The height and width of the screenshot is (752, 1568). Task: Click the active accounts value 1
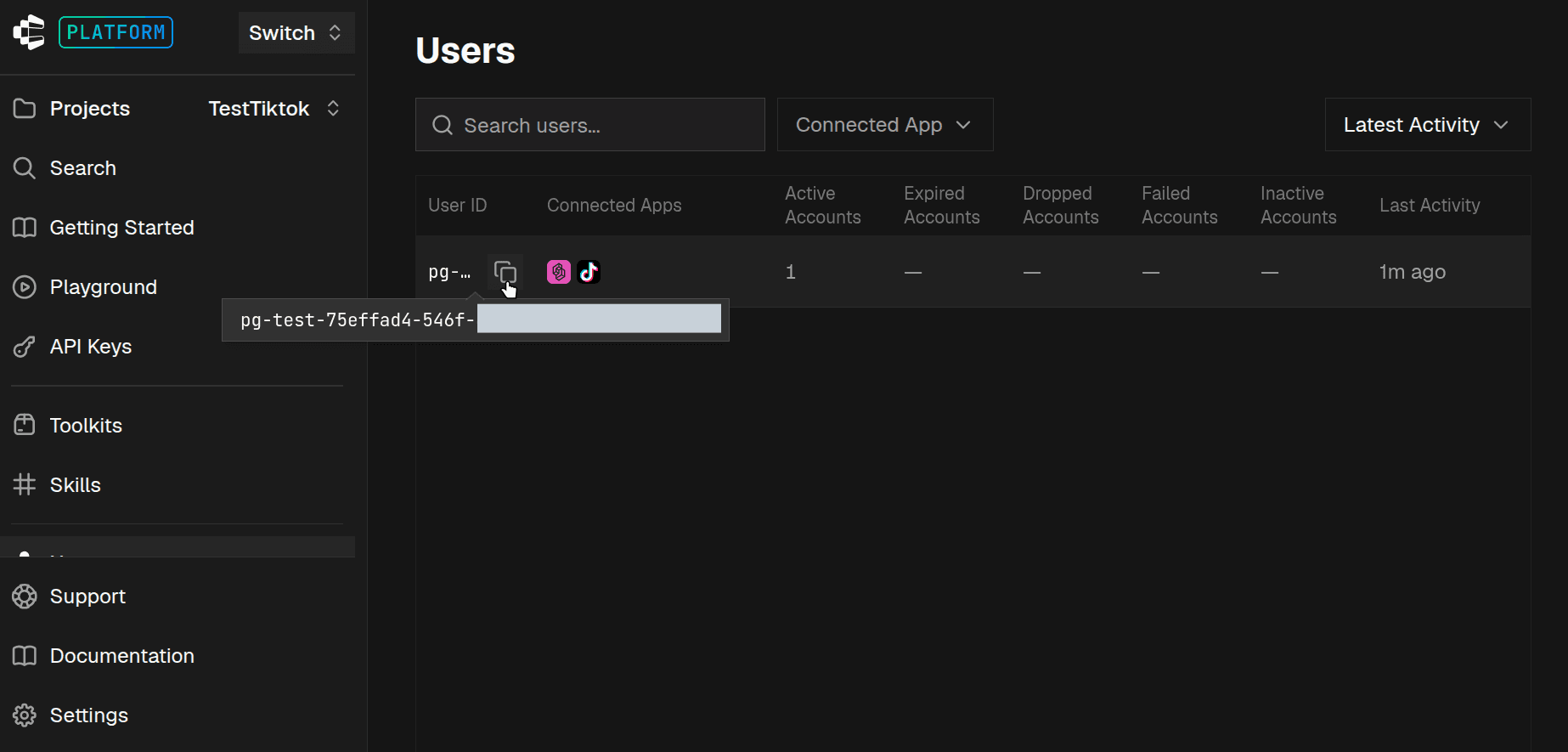(791, 272)
